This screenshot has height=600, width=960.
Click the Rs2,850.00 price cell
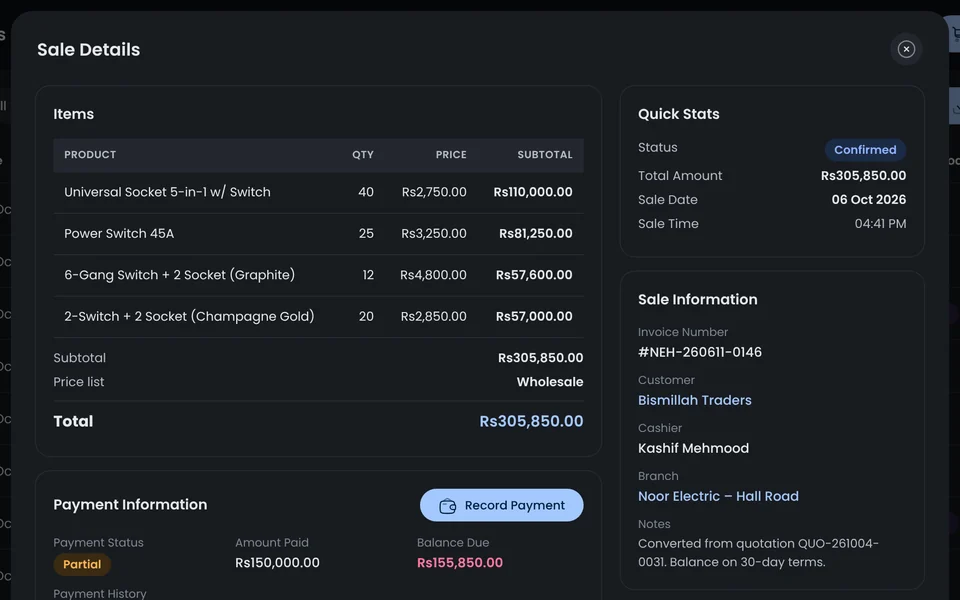(x=433, y=317)
